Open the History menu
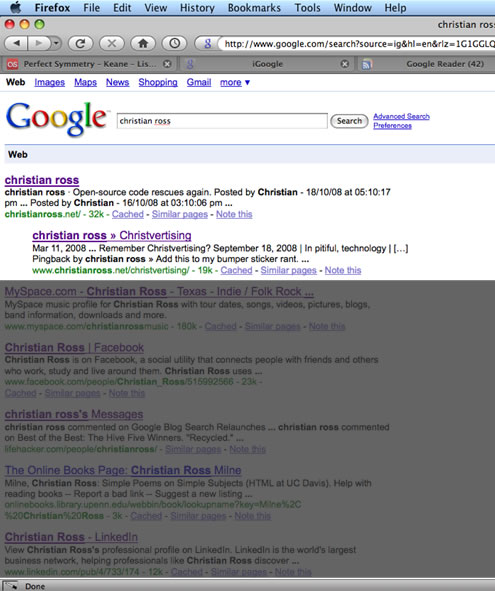 tap(197, 8)
